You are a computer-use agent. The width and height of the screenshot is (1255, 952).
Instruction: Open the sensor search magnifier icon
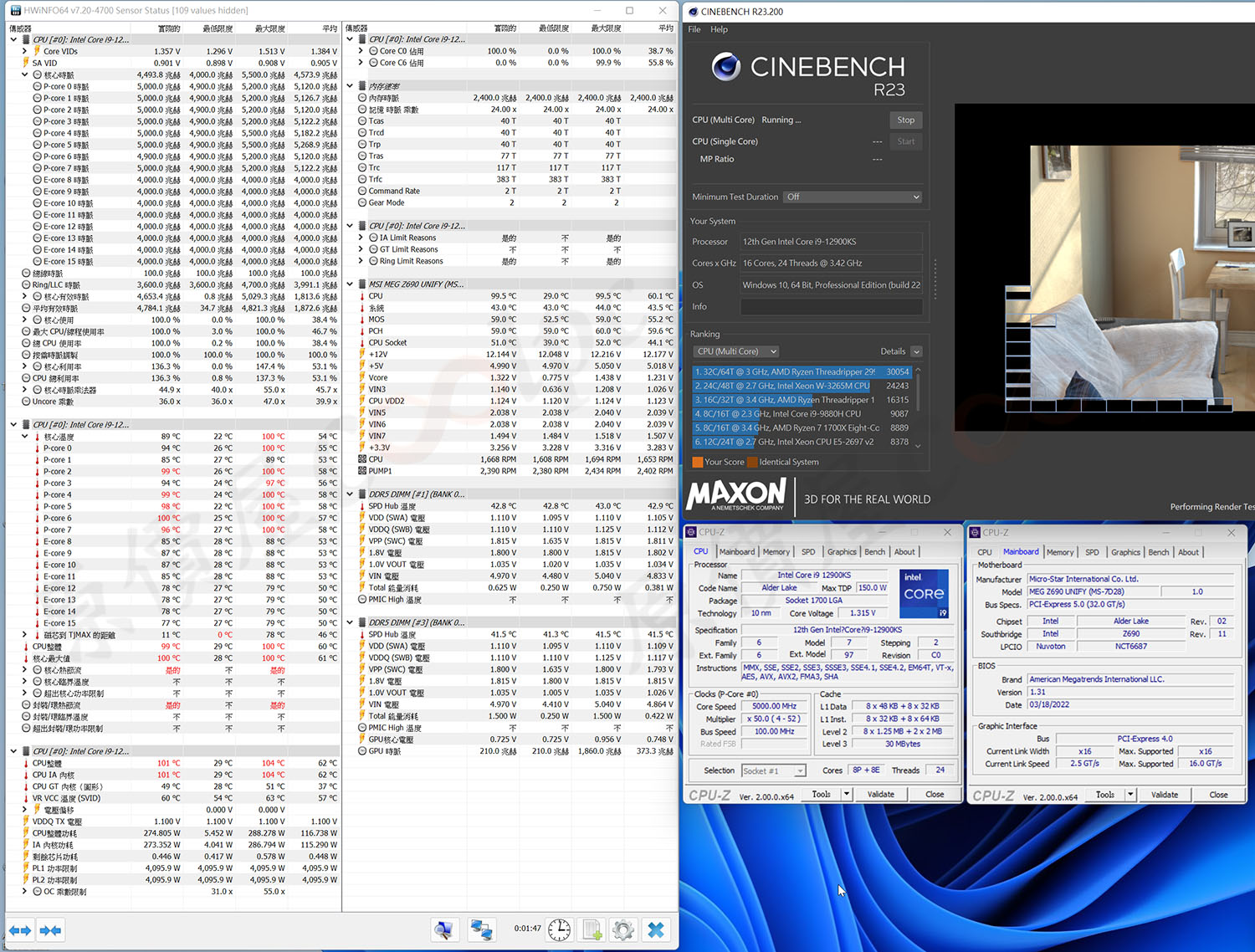pyautogui.click(x=443, y=929)
